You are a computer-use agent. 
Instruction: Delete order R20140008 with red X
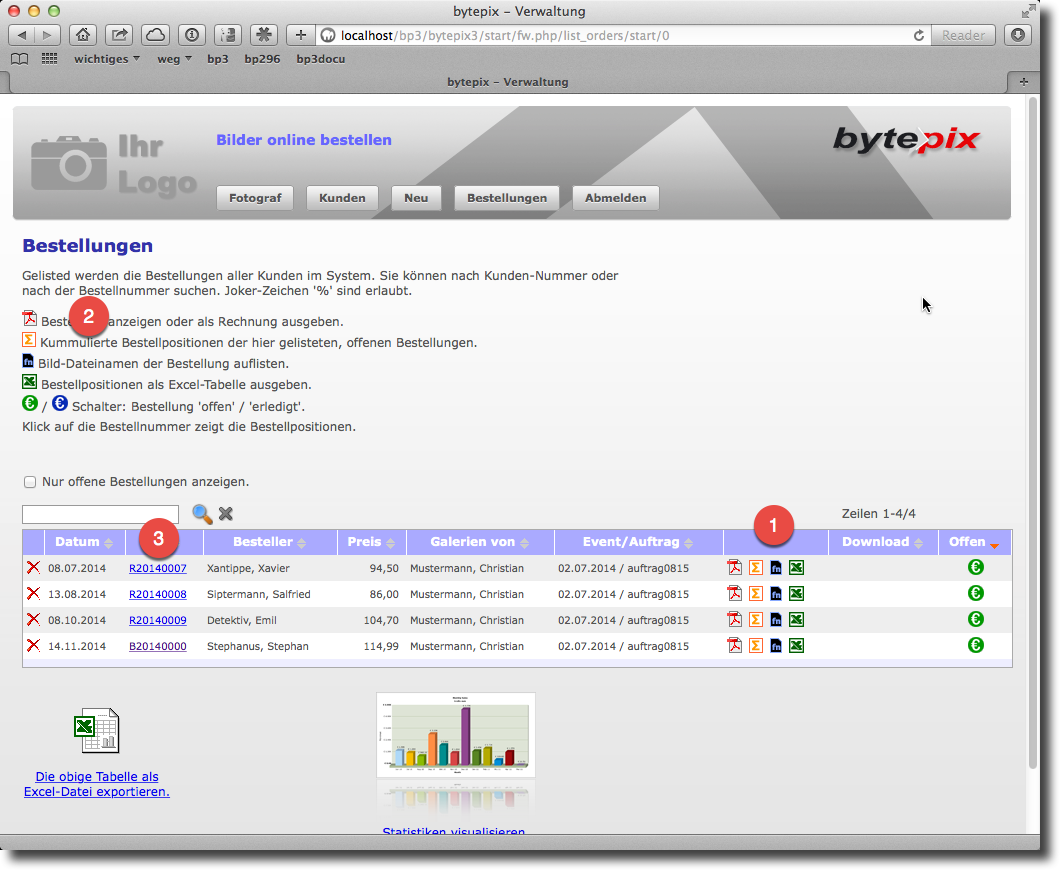coord(33,594)
